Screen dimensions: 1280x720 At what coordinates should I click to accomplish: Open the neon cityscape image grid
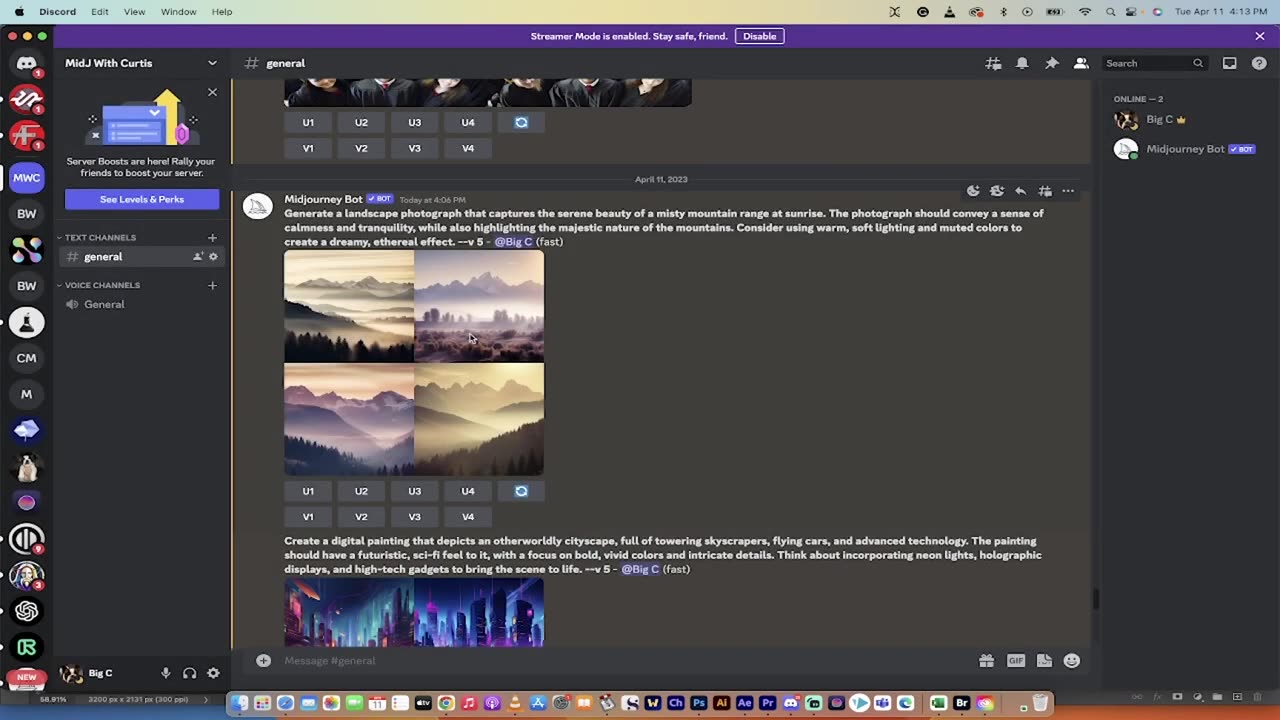coord(414,612)
